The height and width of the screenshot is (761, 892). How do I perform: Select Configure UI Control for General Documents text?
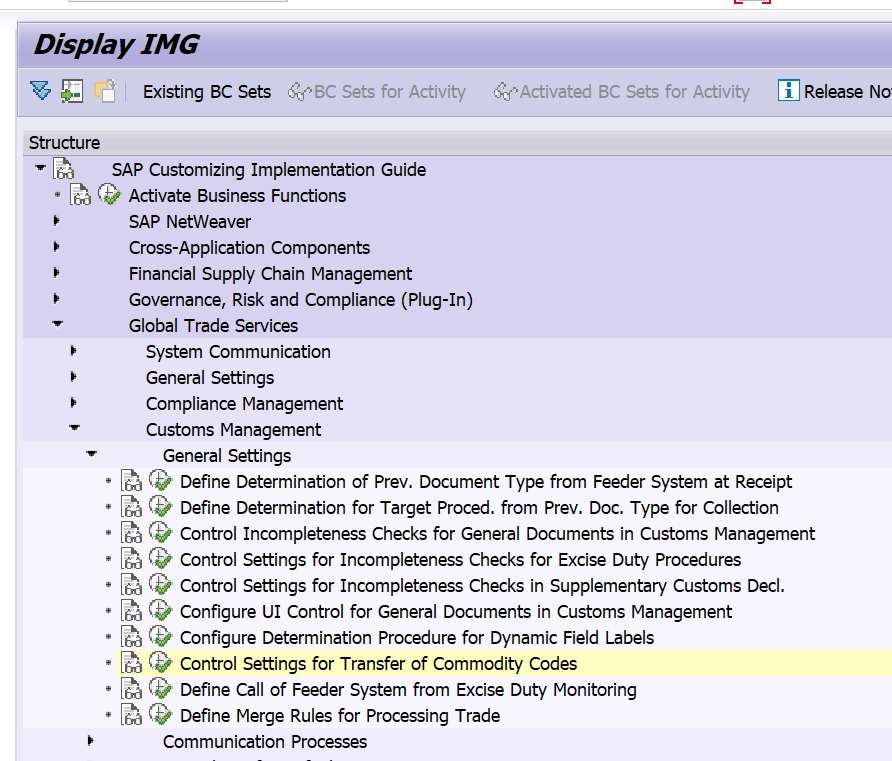[x=456, y=612]
